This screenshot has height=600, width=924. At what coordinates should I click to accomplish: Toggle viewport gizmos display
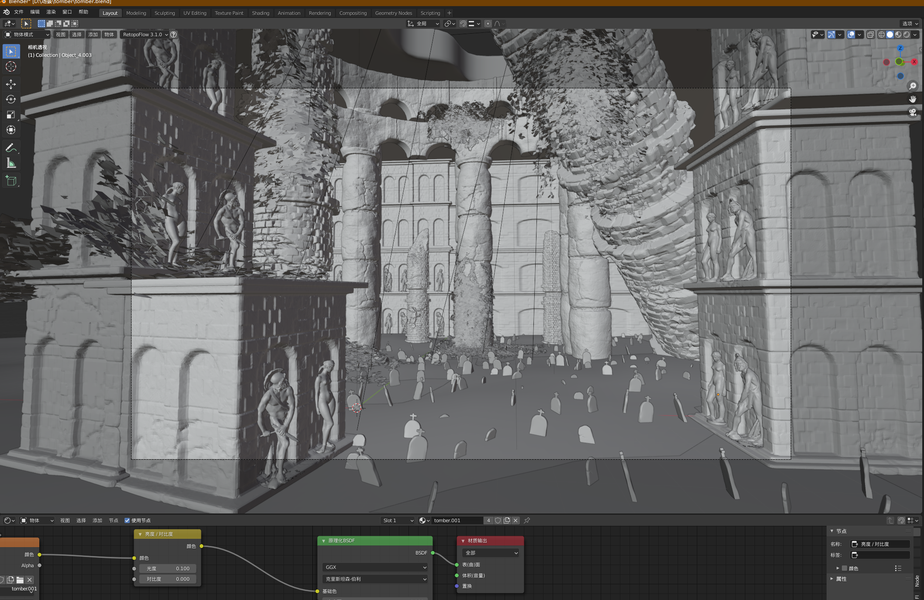point(831,35)
